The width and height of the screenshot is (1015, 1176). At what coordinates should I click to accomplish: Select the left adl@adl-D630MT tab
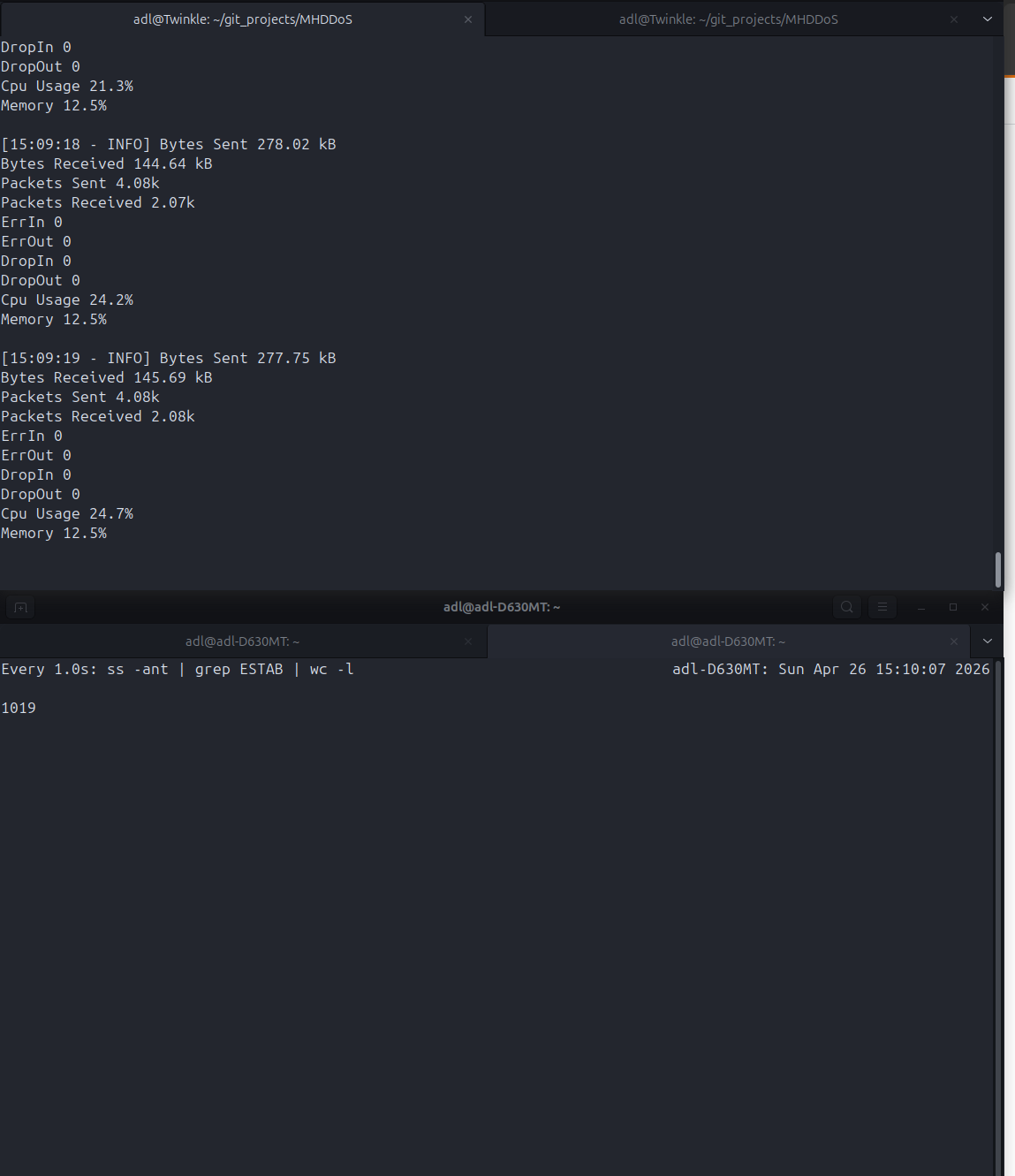242,641
